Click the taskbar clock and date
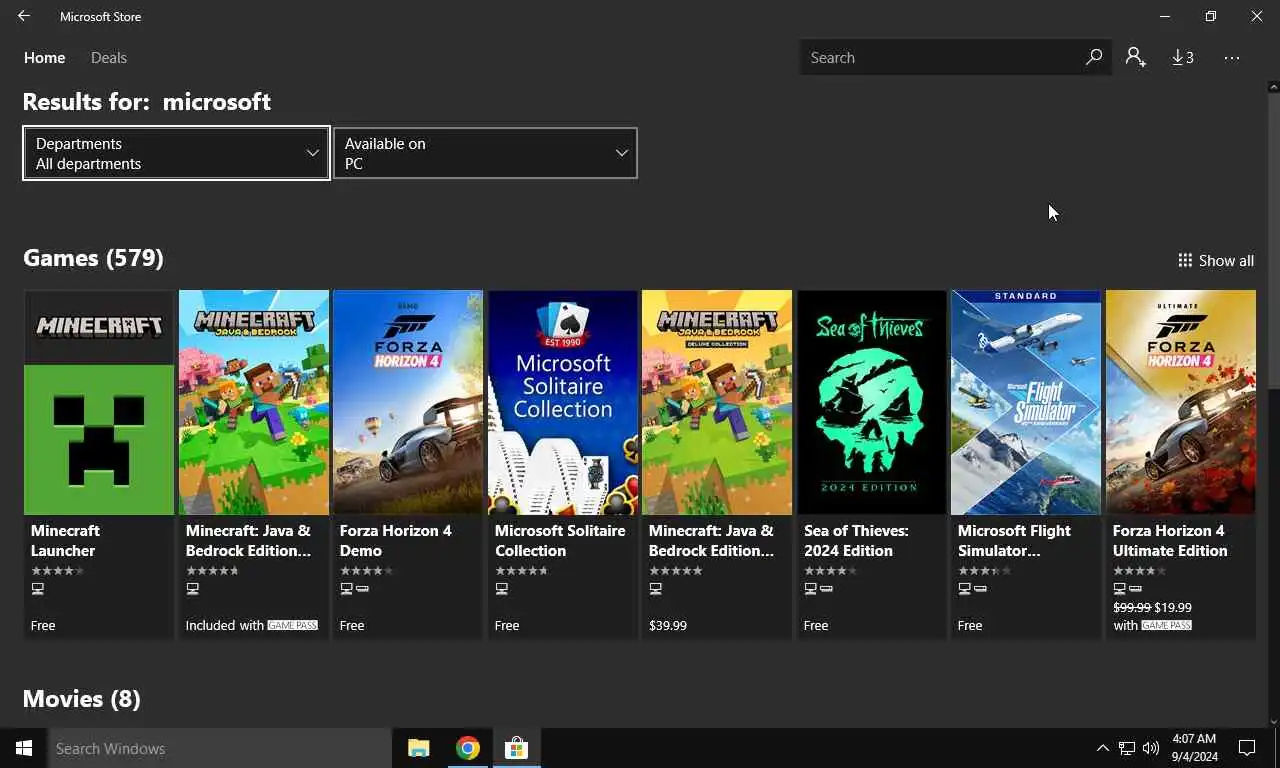1280x768 pixels. 1194,748
